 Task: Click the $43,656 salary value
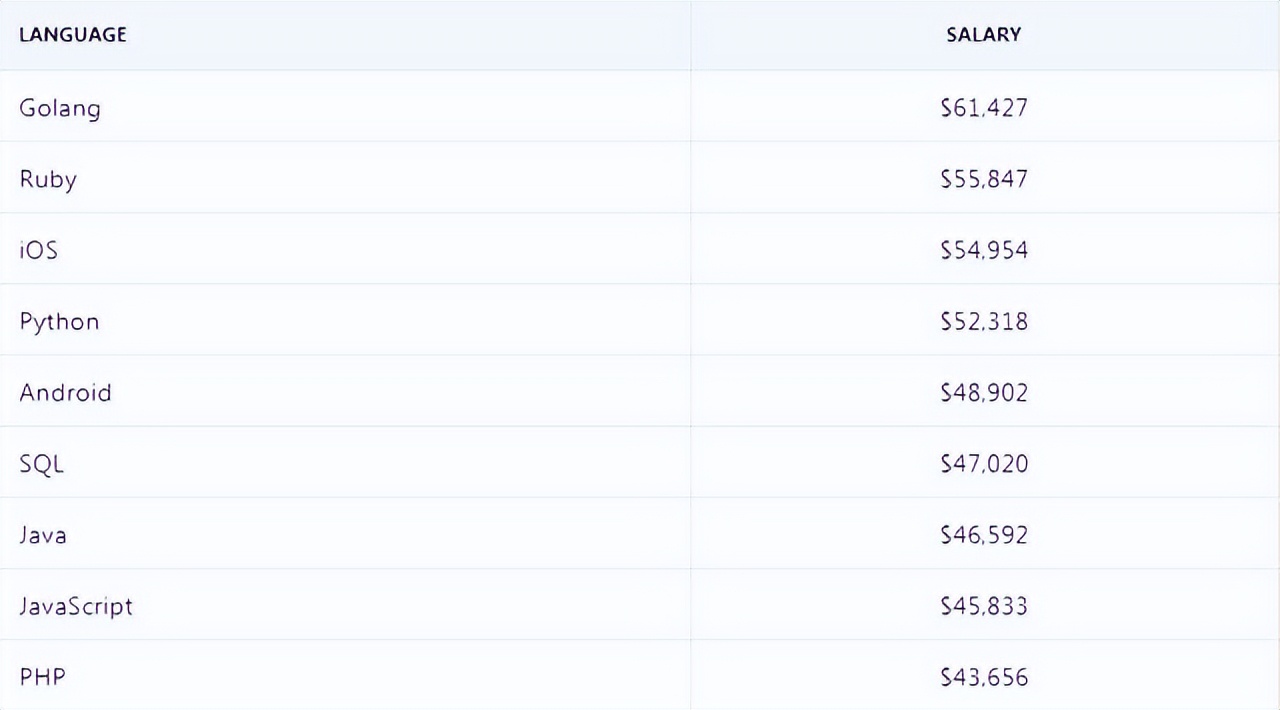[x=984, y=677]
